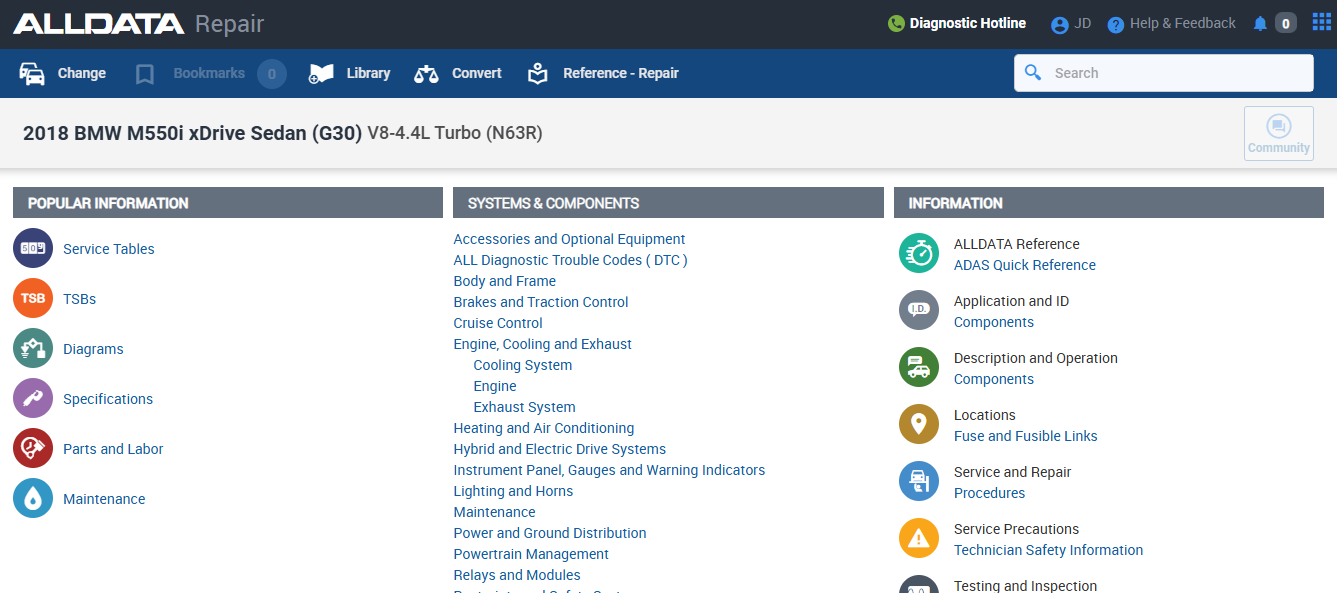Click the Convert scales icon
This screenshot has width=1337, height=593.
click(427, 74)
